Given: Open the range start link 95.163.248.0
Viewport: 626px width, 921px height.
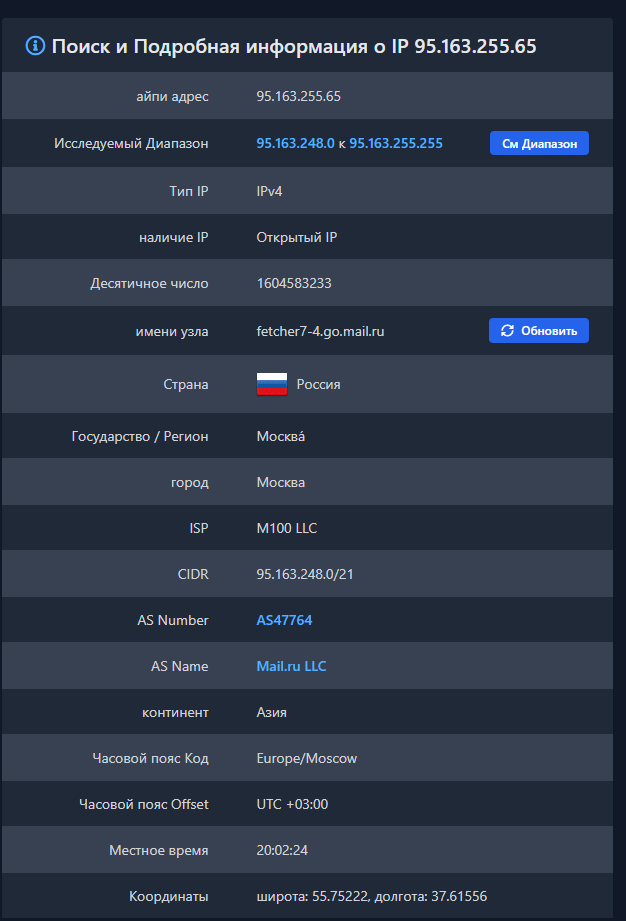Looking at the screenshot, I should (295, 144).
